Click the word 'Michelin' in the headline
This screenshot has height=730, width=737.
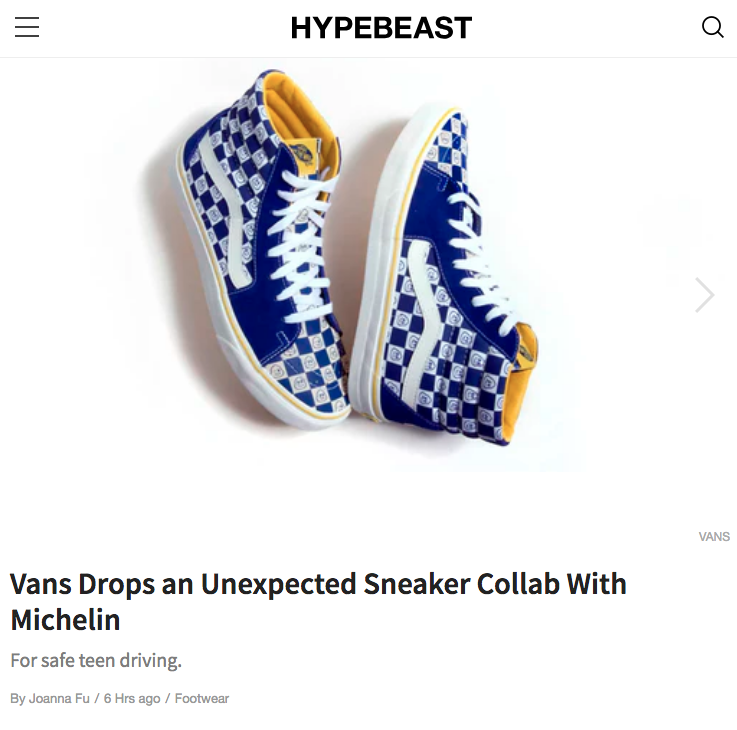[x=65, y=620]
